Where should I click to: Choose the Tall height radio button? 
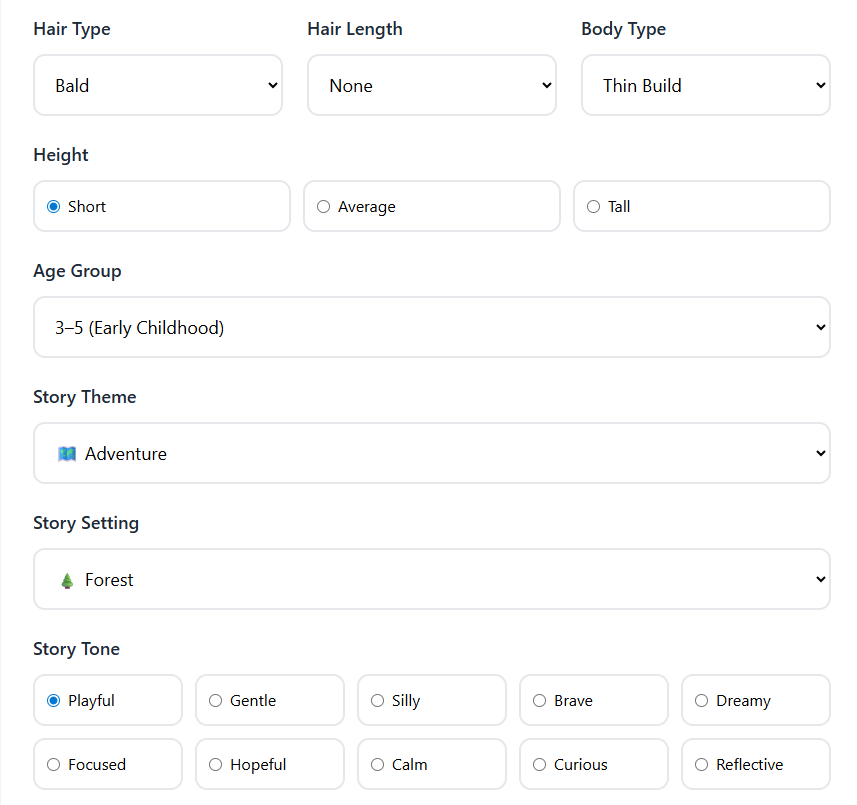pyautogui.click(x=594, y=207)
